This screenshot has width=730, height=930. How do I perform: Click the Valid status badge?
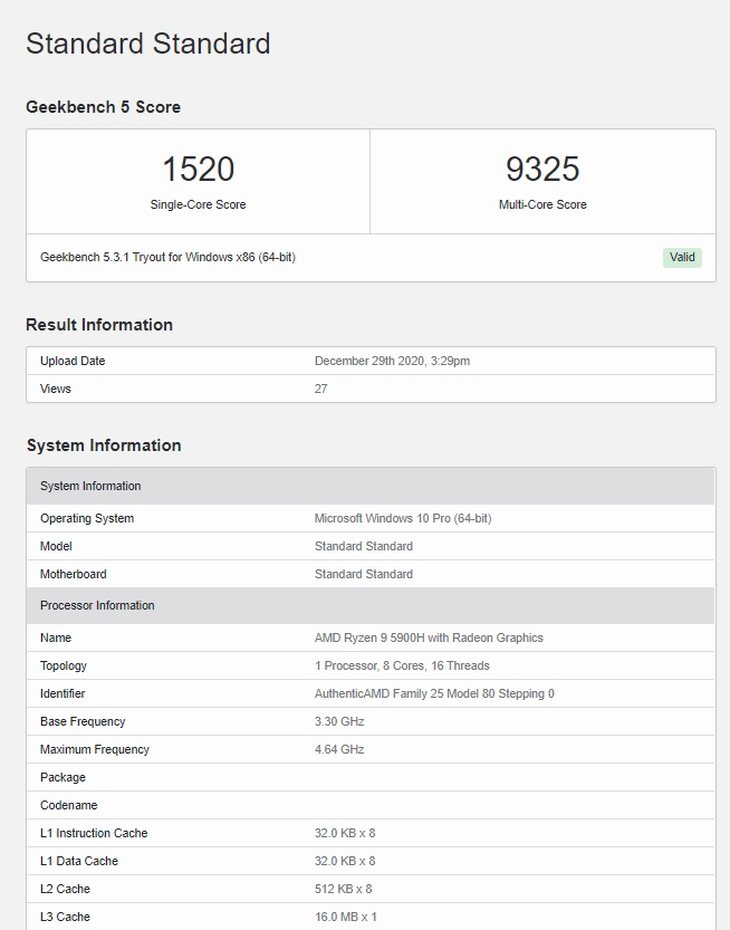pos(682,257)
